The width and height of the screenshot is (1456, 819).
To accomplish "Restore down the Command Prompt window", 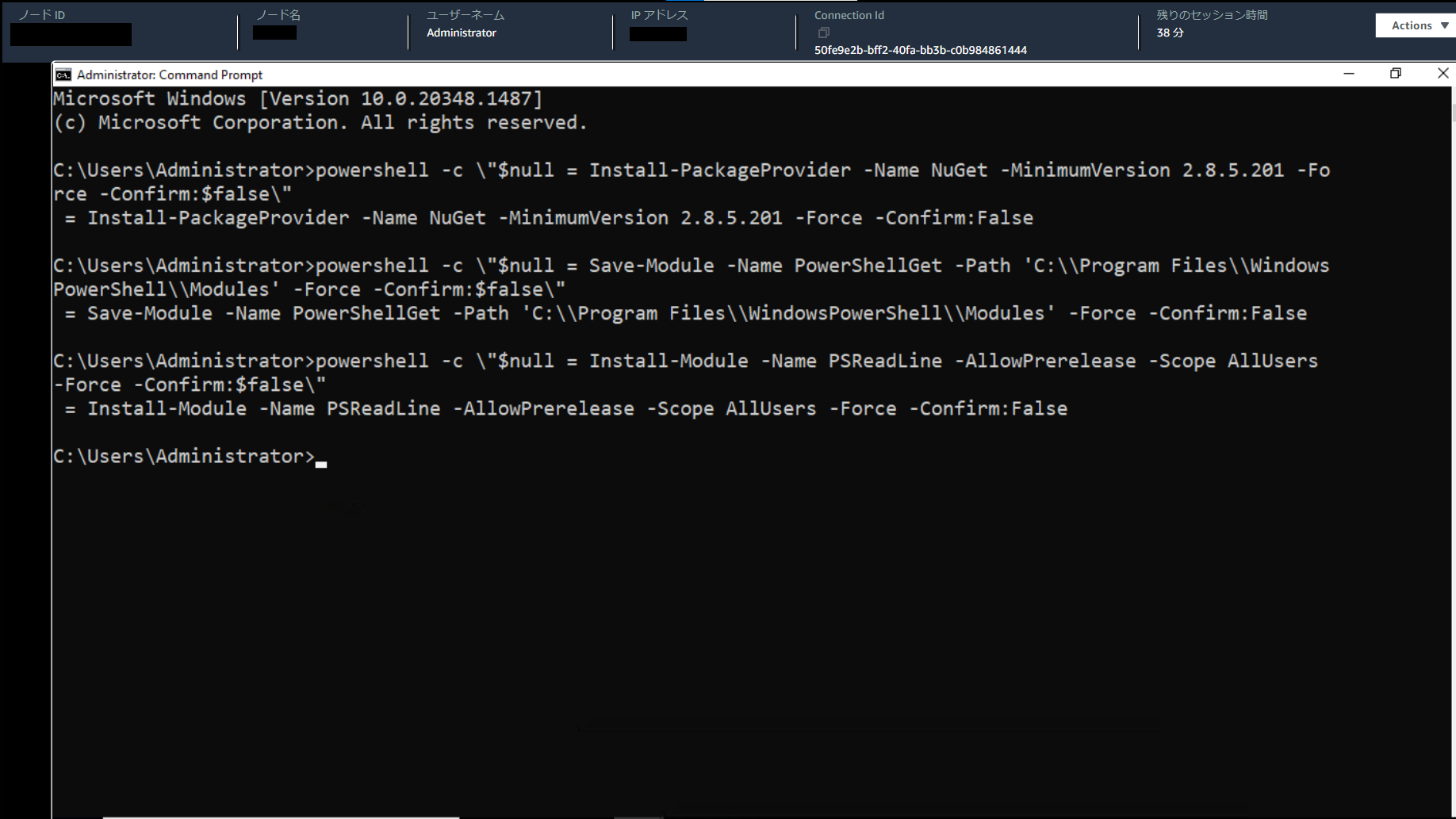I will click(x=1396, y=73).
